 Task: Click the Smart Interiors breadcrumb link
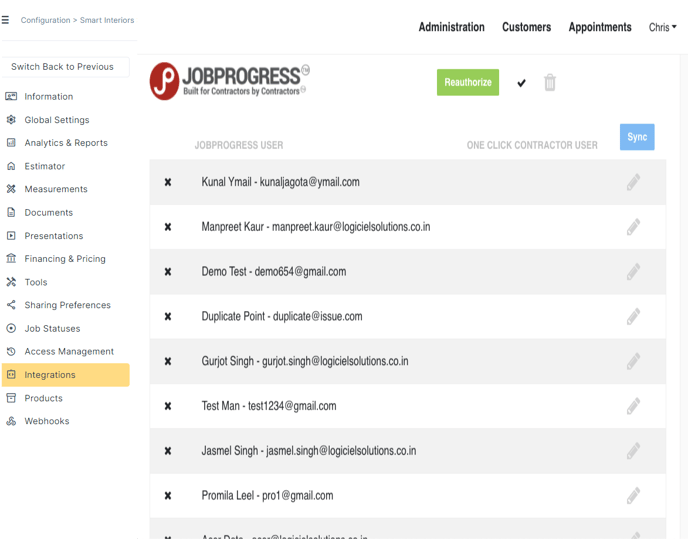coord(107,20)
